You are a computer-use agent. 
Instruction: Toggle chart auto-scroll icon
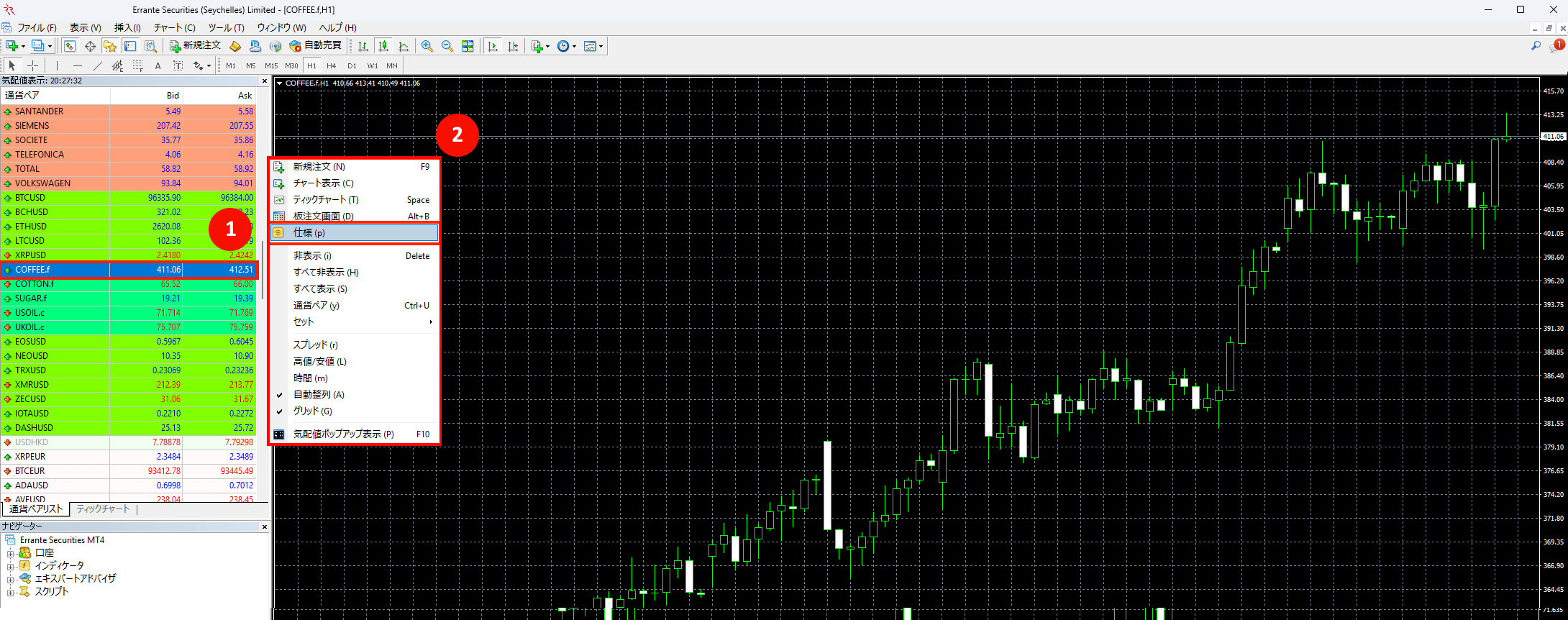pos(493,46)
